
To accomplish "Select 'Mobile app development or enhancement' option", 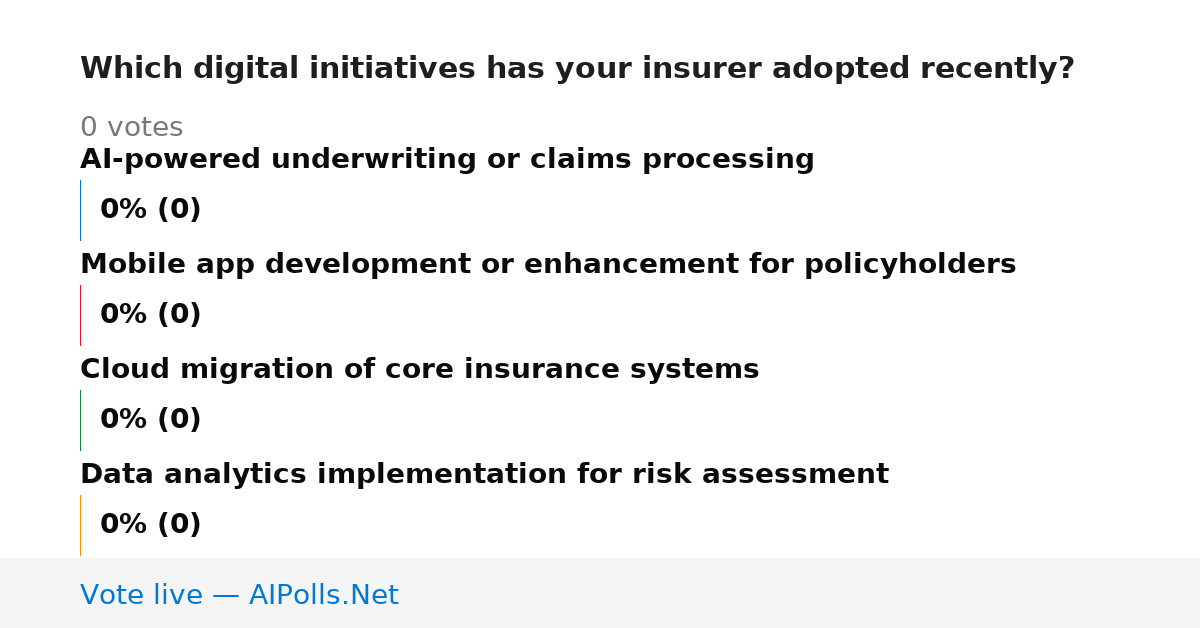I will (x=548, y=265).
